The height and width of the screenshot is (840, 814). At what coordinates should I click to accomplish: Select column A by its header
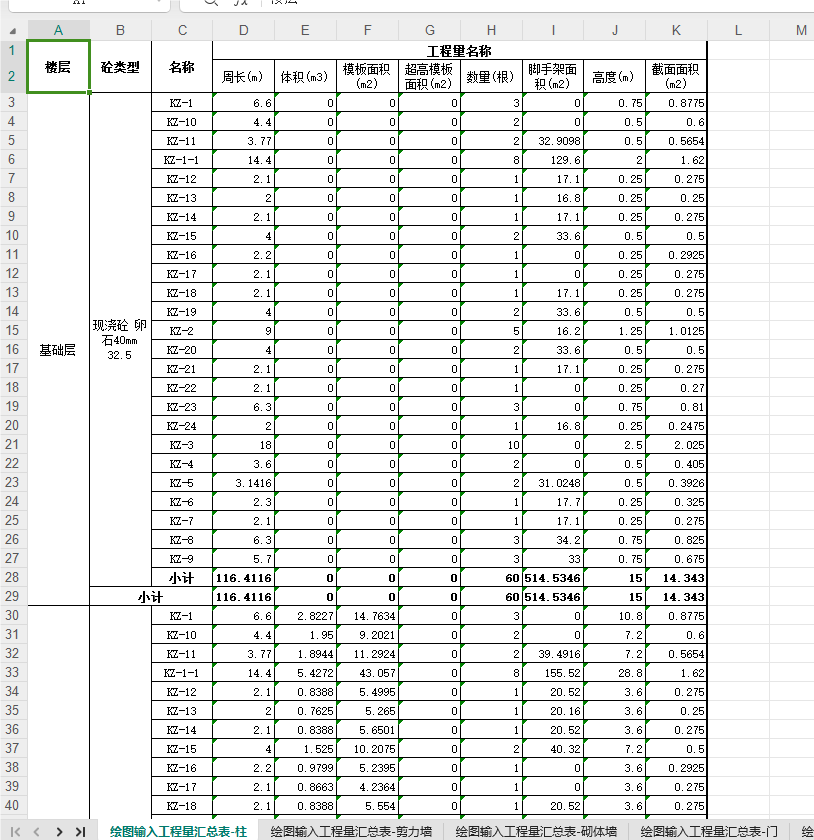point(58,31)
